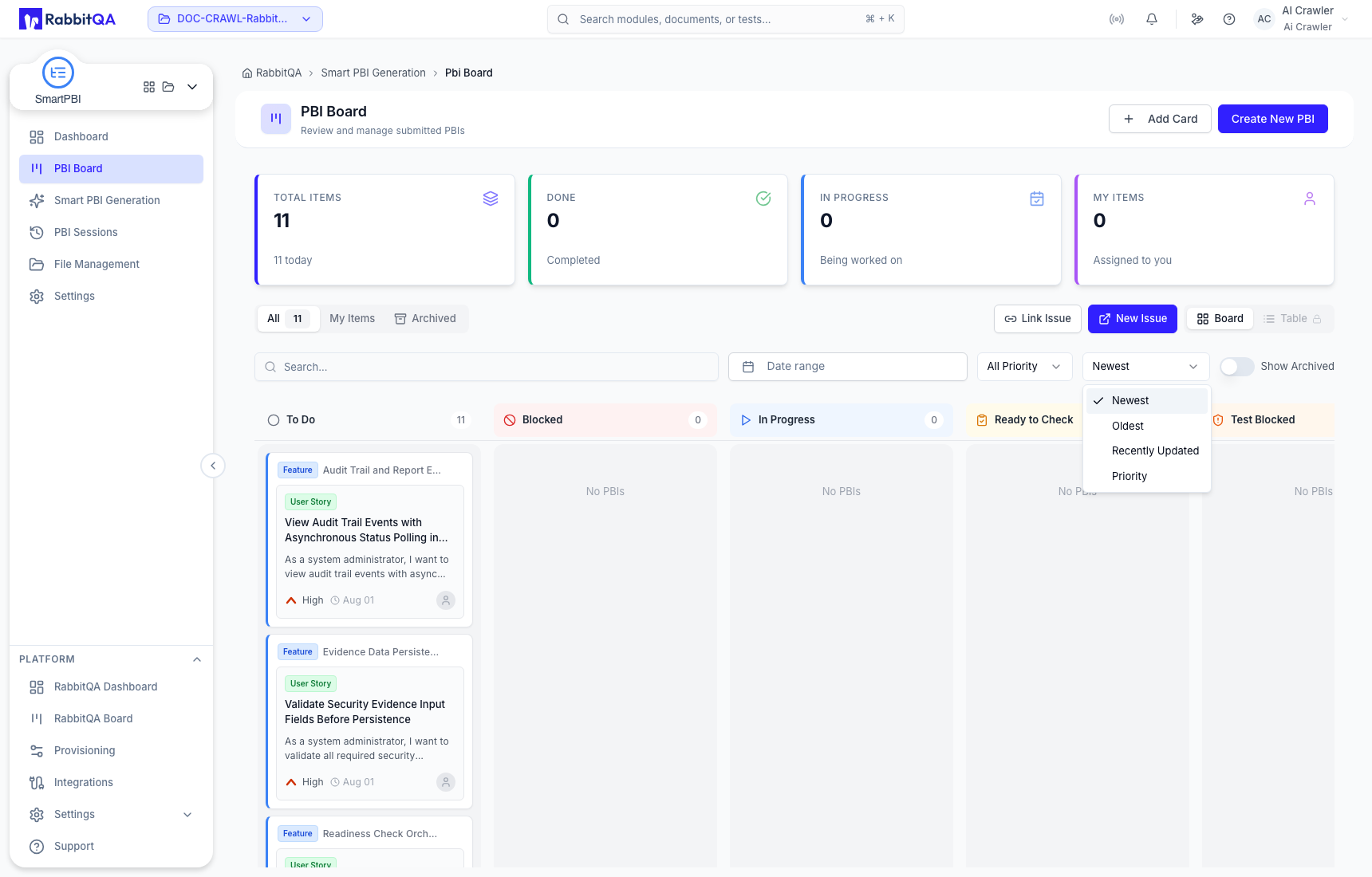Switch to the All tab
This screenshot has width=1372, height=877.
[288, 319]
